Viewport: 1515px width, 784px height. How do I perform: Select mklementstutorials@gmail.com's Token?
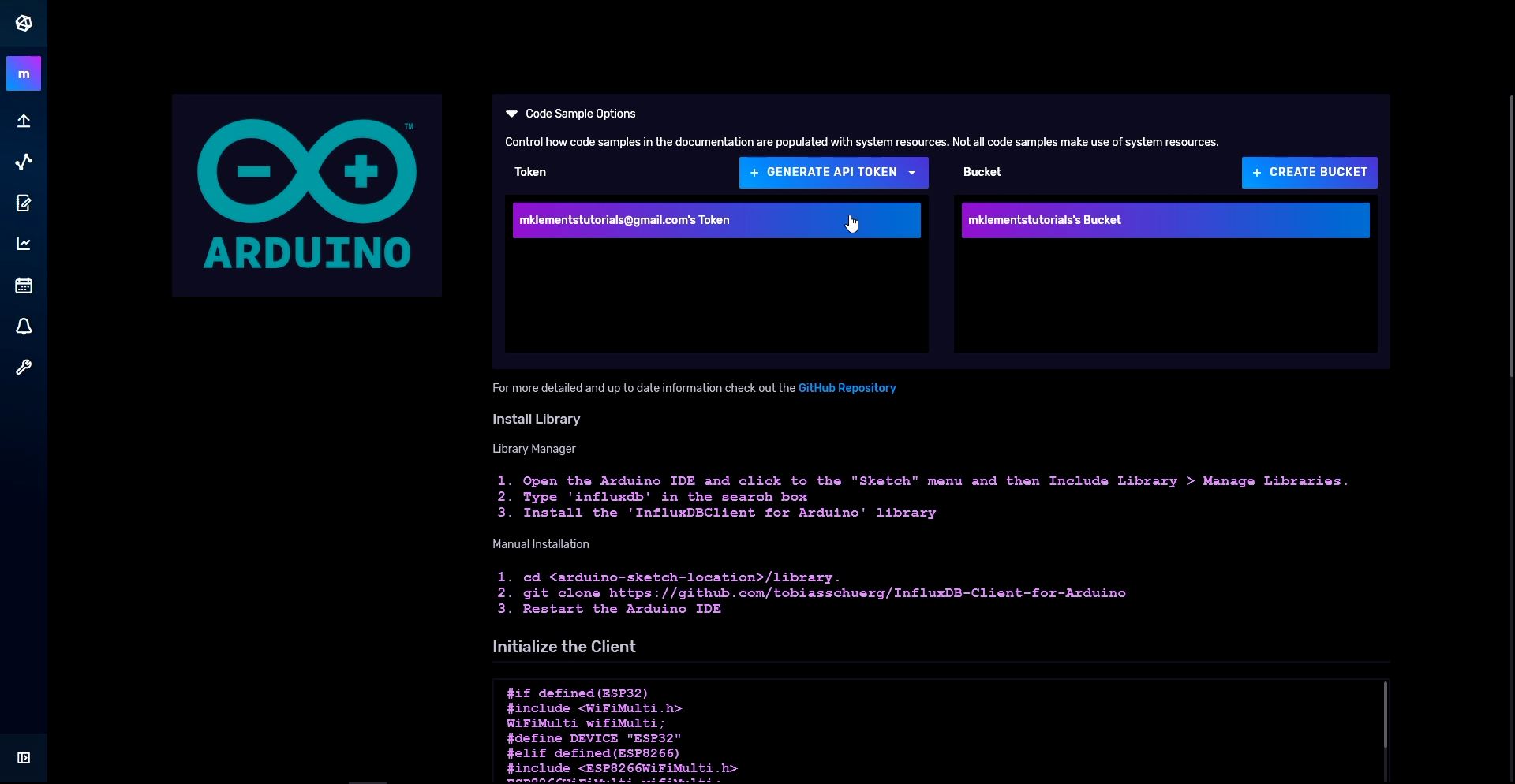point(716,221)
